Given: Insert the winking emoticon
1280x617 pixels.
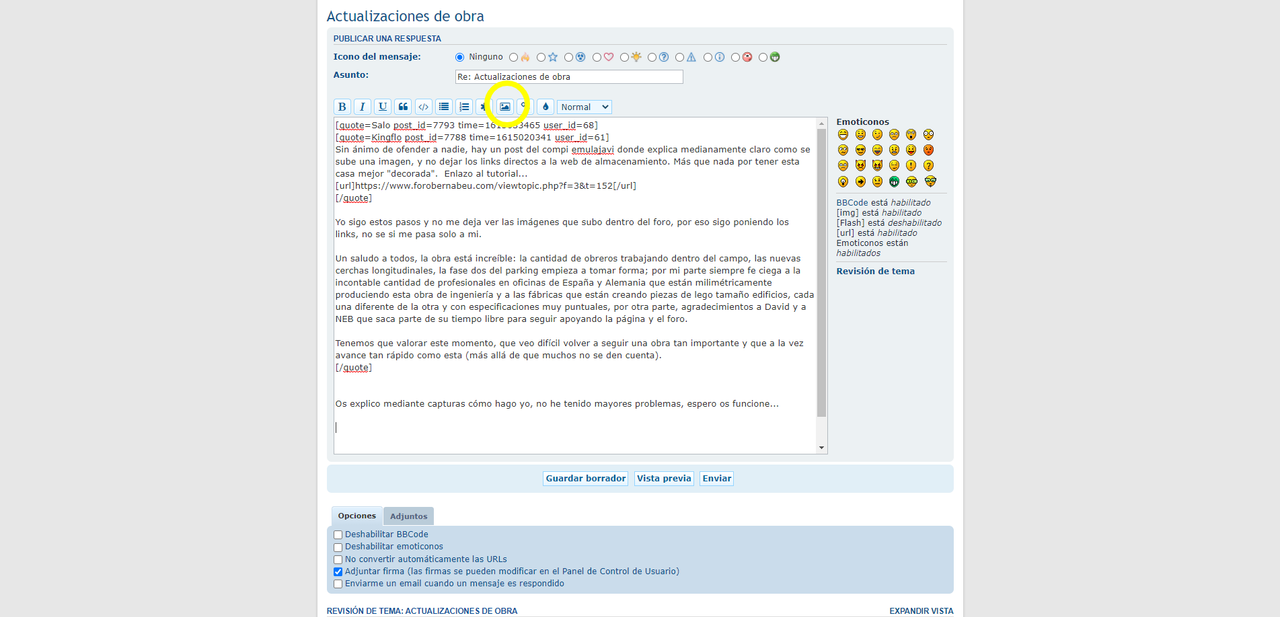Looking at the screenshot, I should (877, 134).
